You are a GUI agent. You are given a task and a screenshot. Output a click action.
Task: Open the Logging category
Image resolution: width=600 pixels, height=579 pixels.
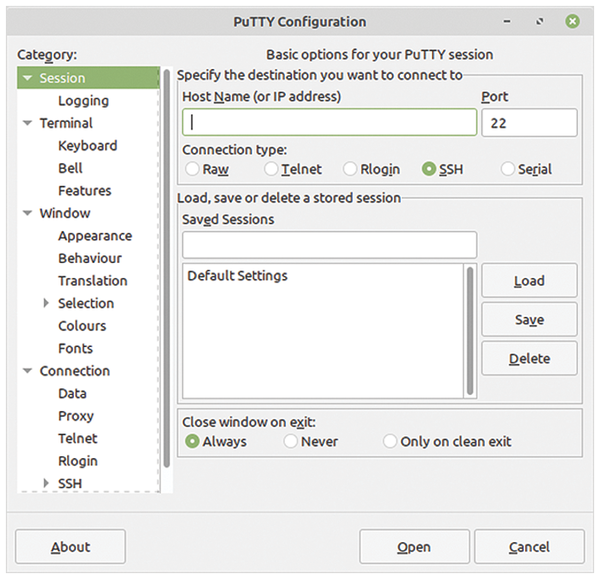coord(83,101)
